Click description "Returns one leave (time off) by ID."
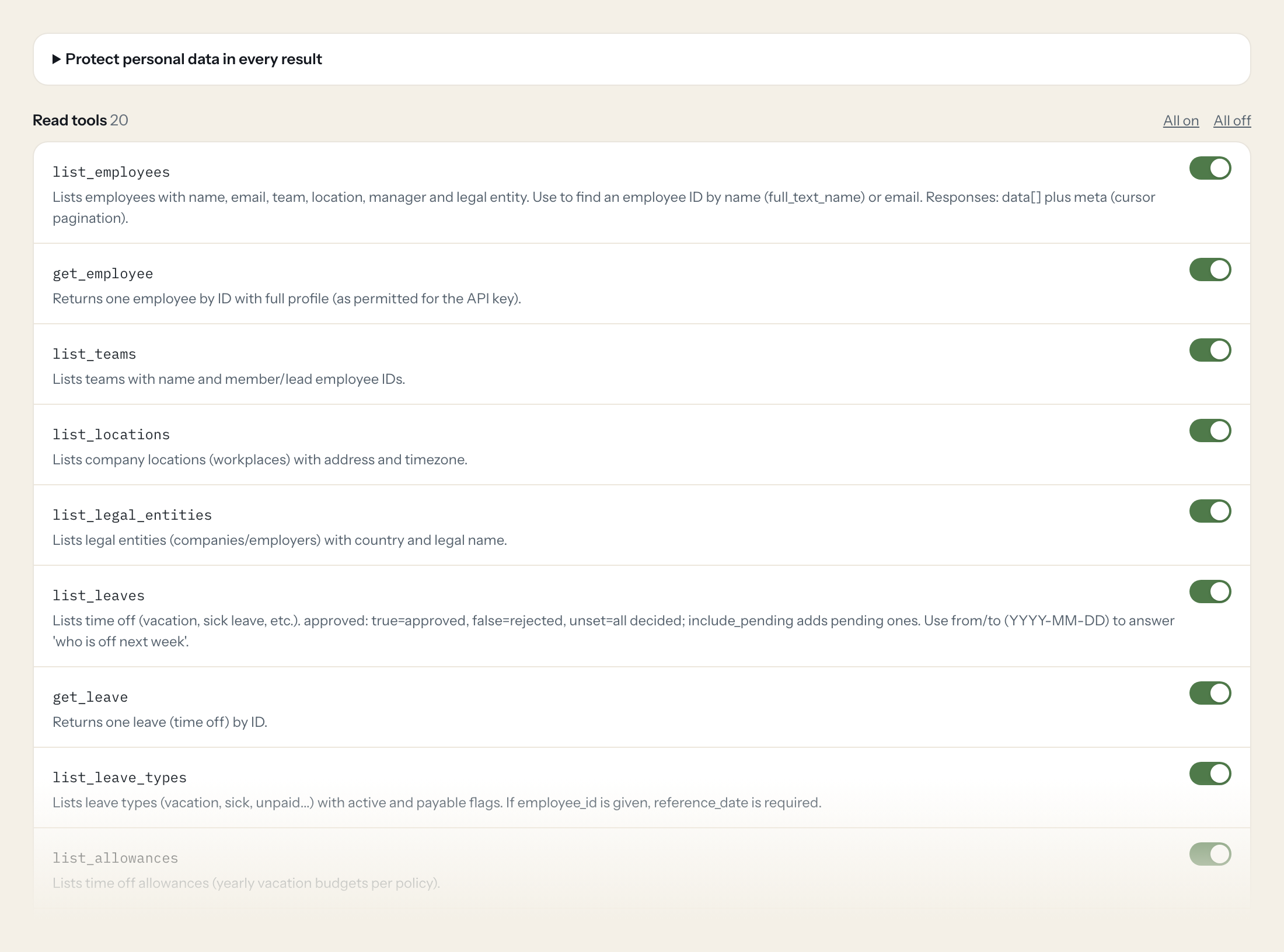1284x952 pixels. click(160, 722)
